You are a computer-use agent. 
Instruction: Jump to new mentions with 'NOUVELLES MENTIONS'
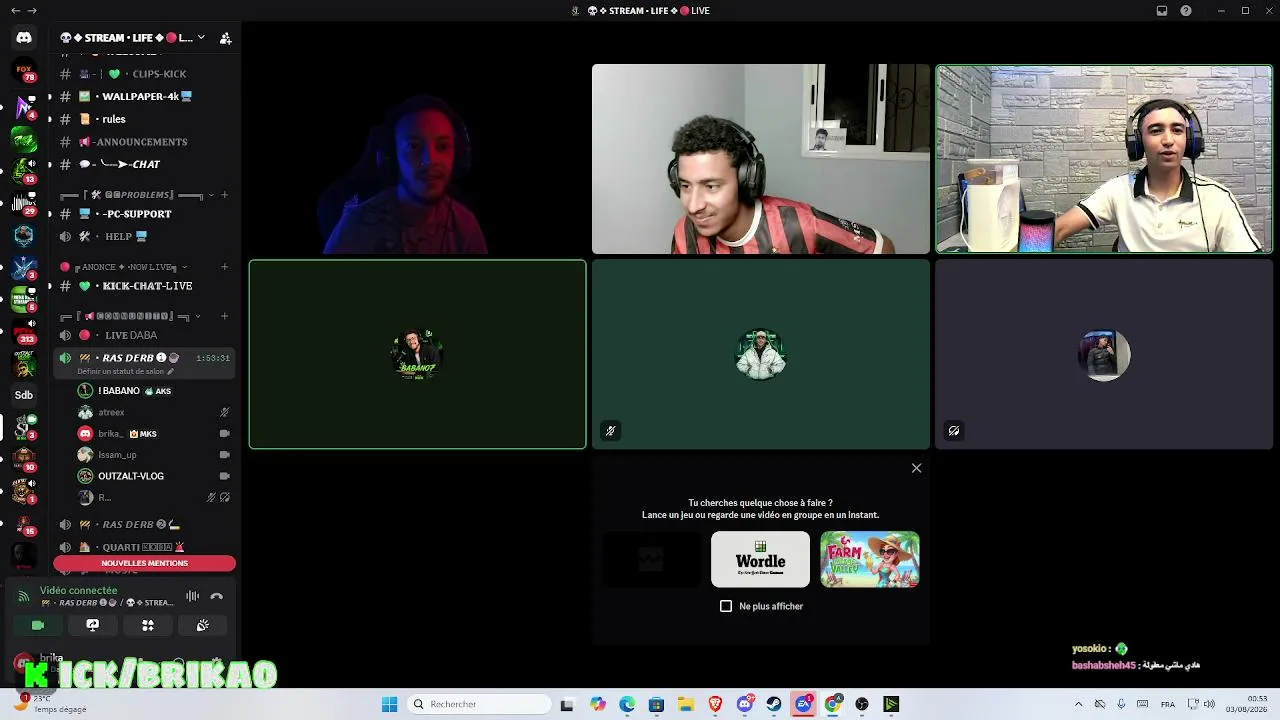(144, 563)
